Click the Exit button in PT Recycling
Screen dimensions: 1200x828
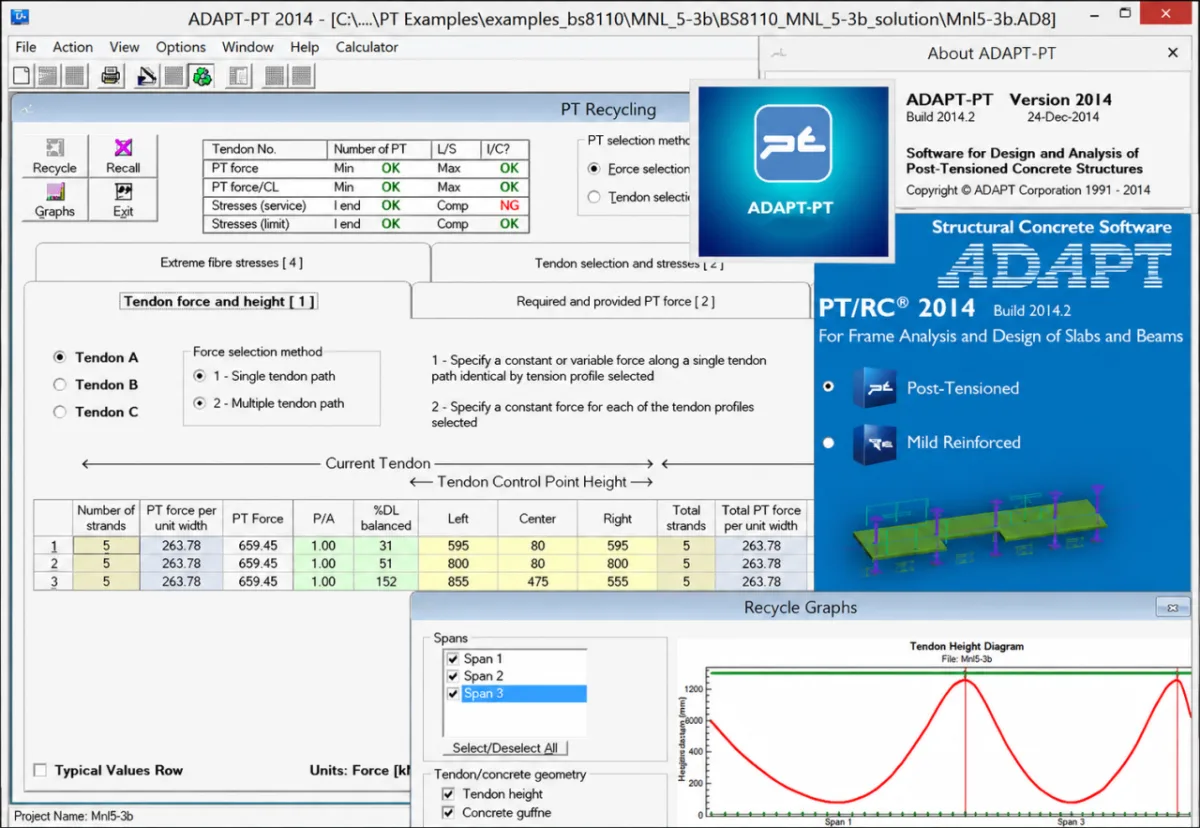click(123, 200)
